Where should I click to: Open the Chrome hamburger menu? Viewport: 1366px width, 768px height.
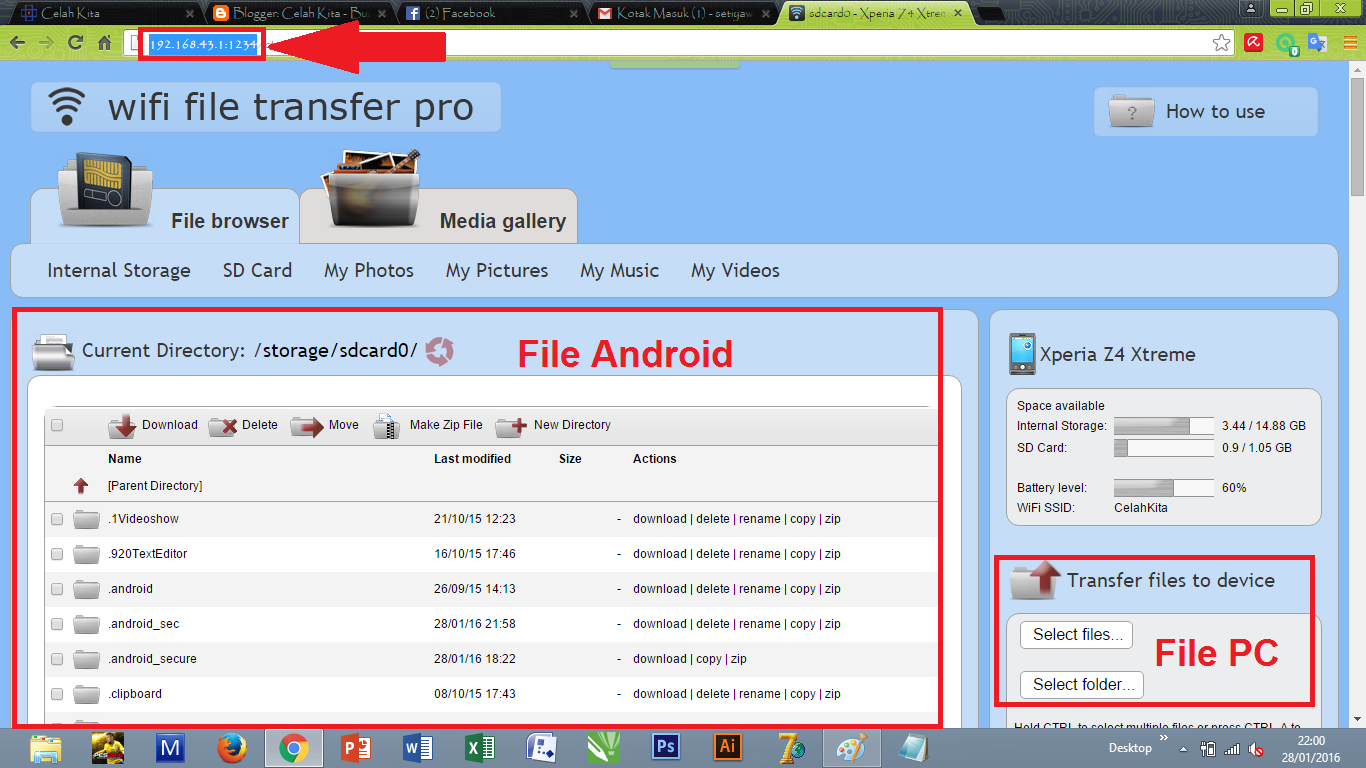[x=1348, y=43]
